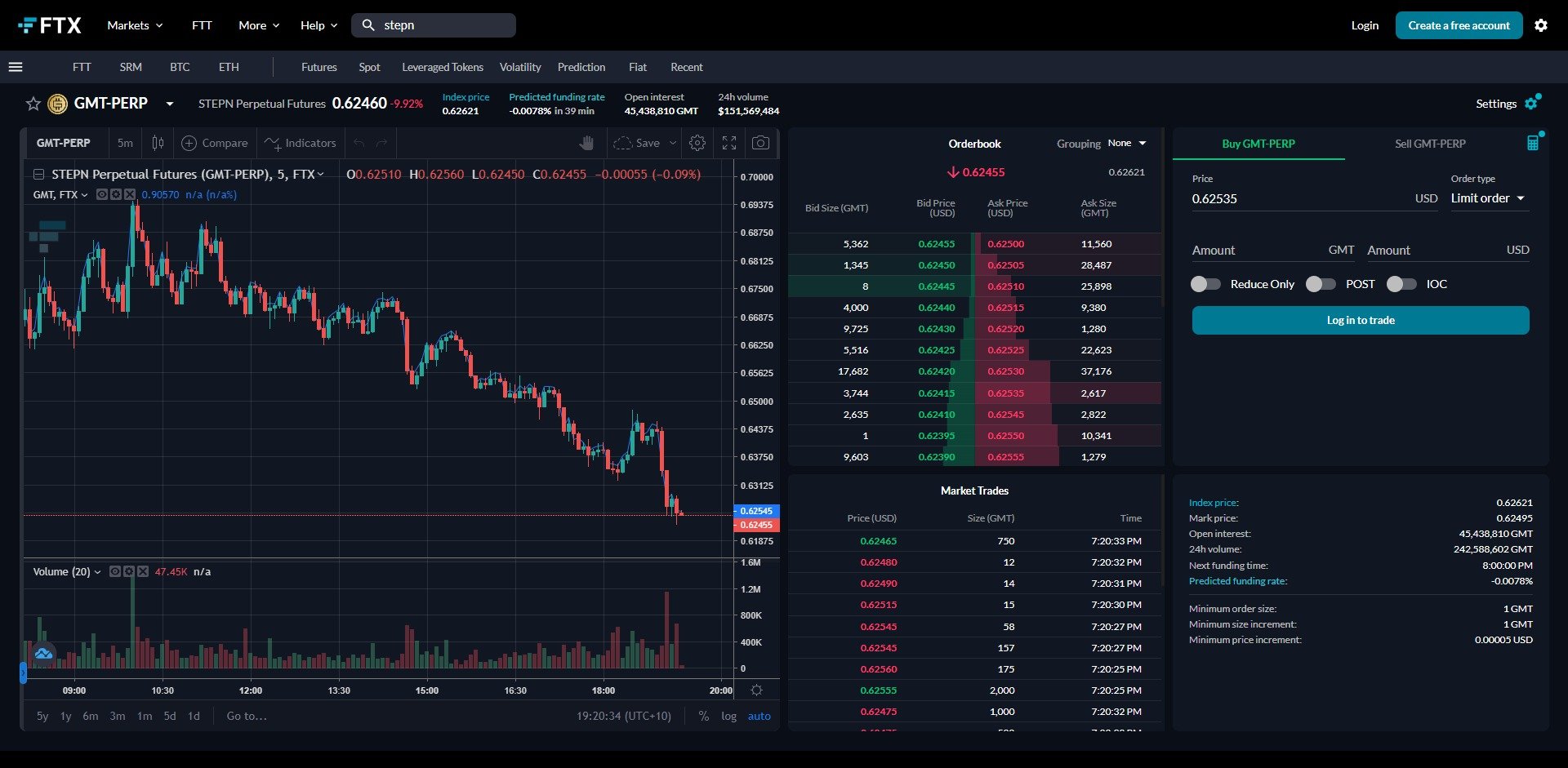Viewport: 1568px width, 768px height.
Task: Click the Log in to trade button
Action: pos(1360,320)
